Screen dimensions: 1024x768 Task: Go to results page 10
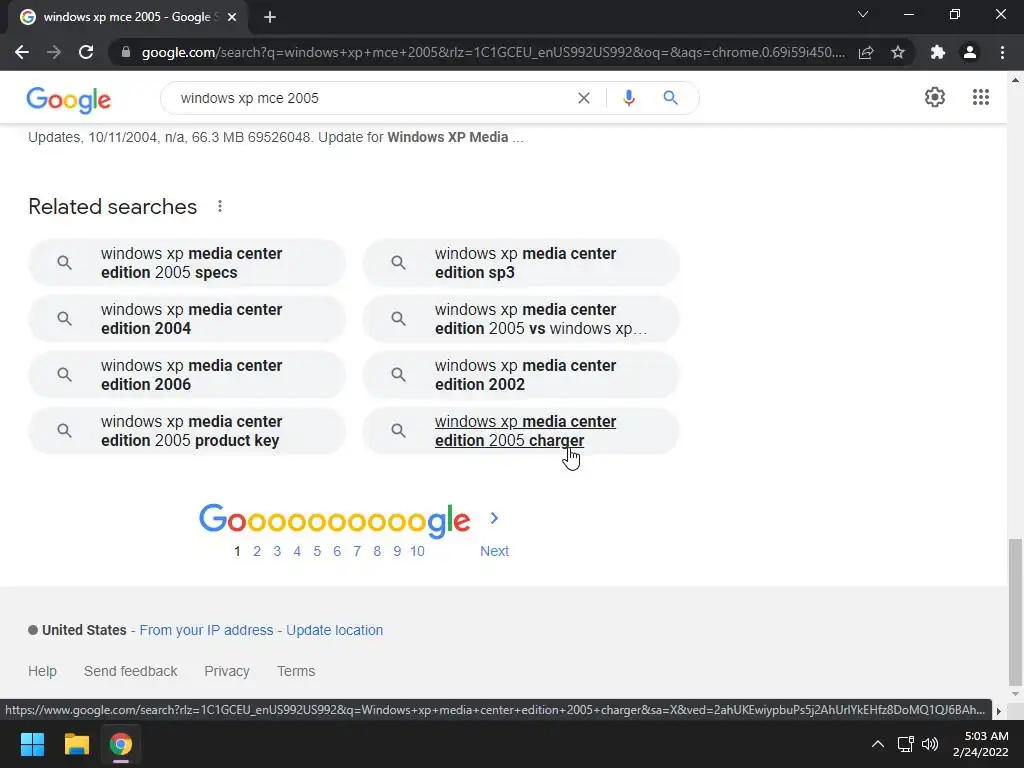pos(417,551)
